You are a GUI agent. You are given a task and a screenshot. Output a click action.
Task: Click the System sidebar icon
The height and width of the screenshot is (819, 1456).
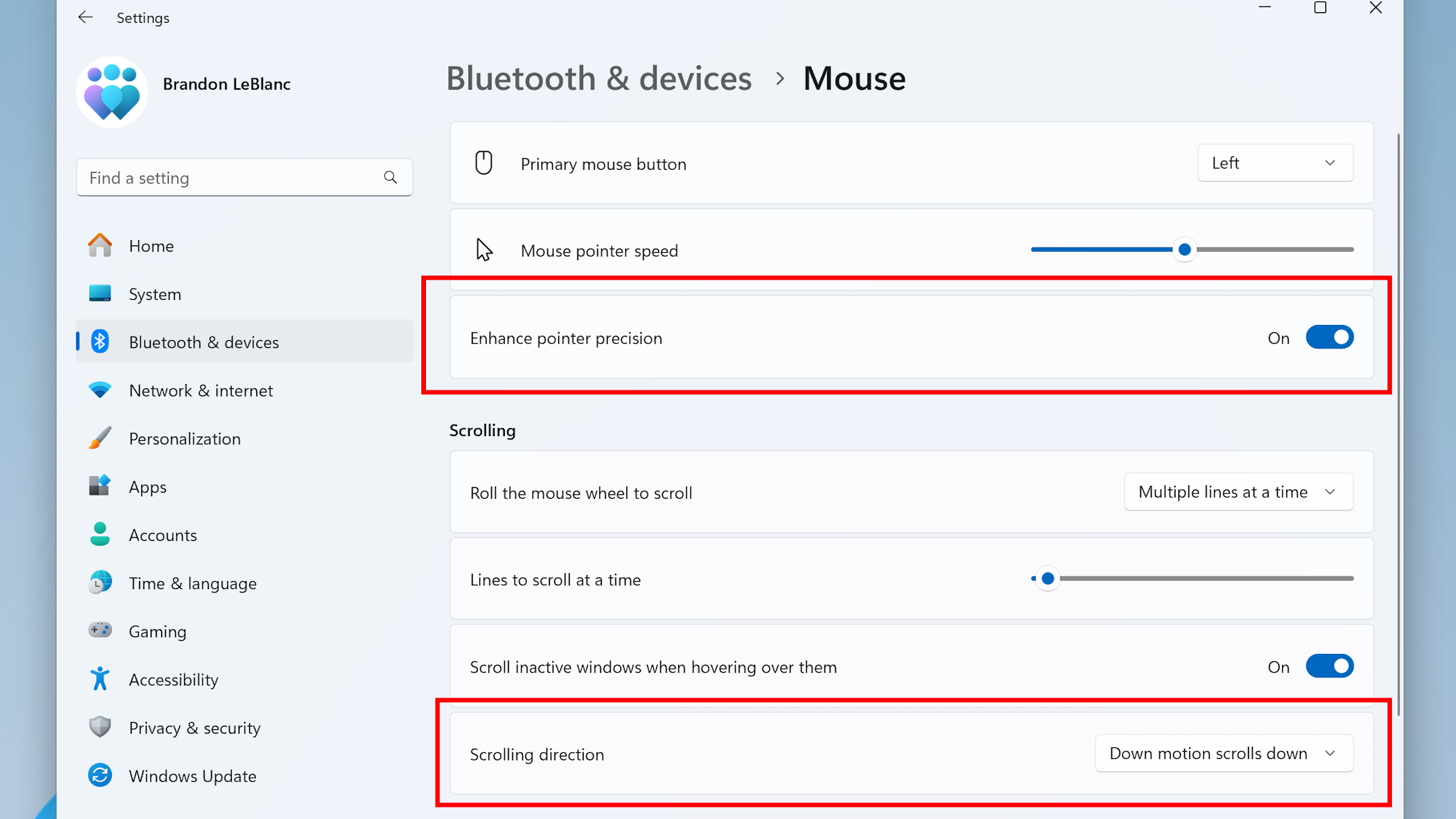(x=100, y=294)
